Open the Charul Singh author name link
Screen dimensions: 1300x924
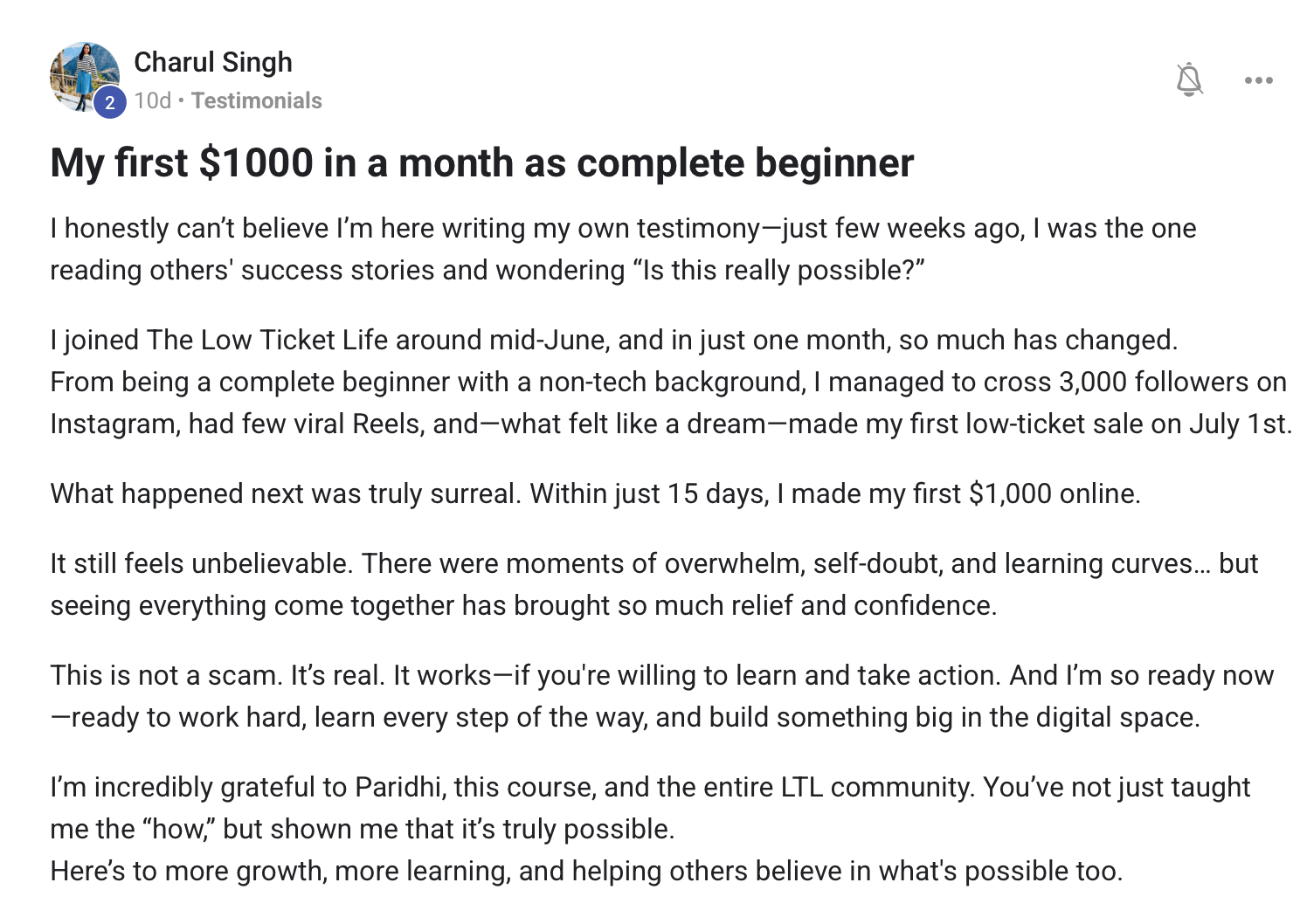[x=213, y=62]
